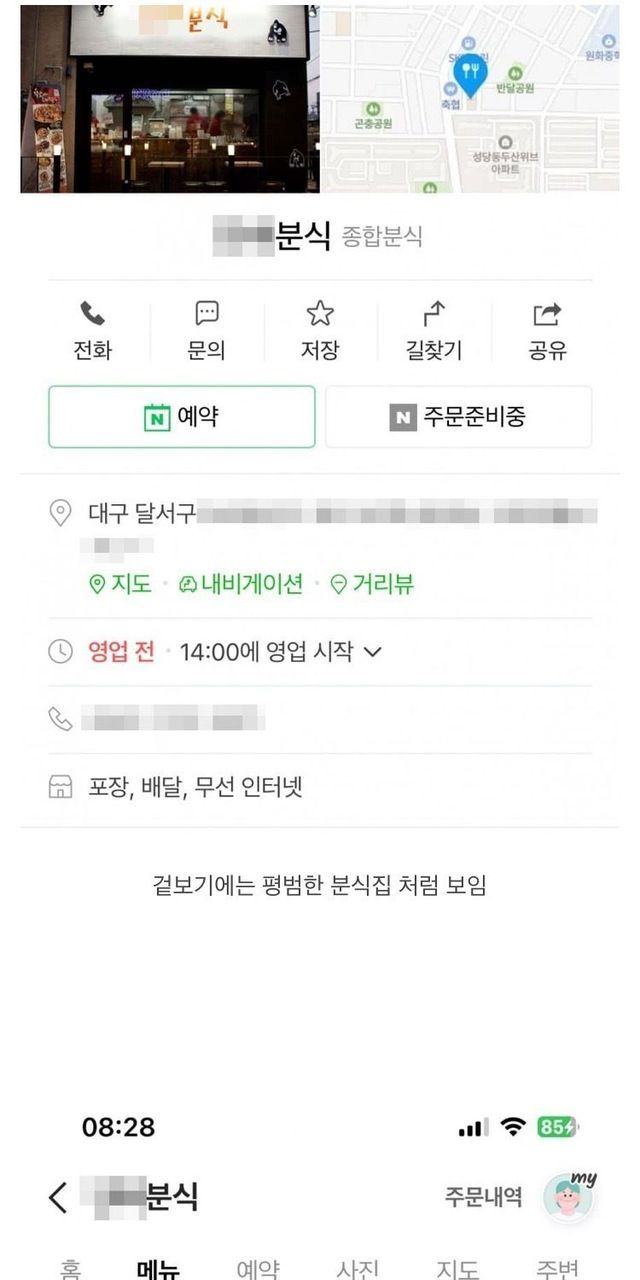
Task: Tap the share (공유) icon
Action: (547, 315)
